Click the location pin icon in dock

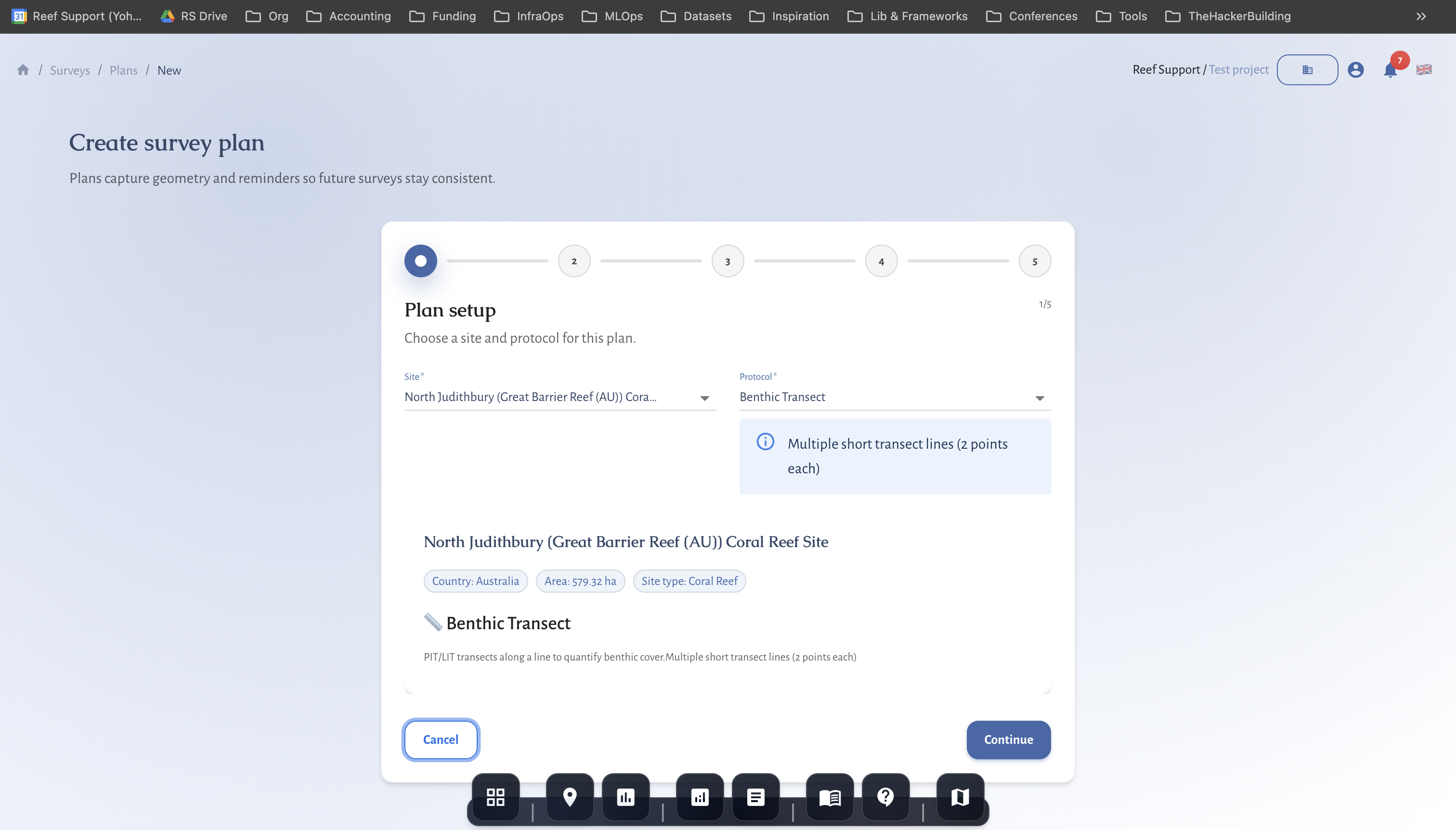pos(570,796)
